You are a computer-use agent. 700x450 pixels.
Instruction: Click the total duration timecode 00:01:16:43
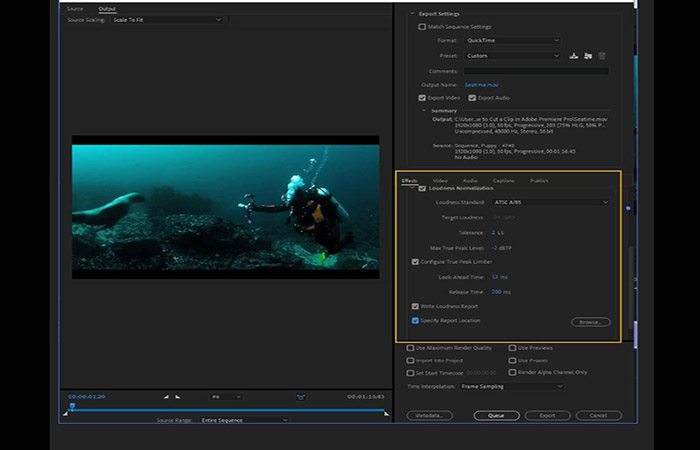tap(366, 396)
